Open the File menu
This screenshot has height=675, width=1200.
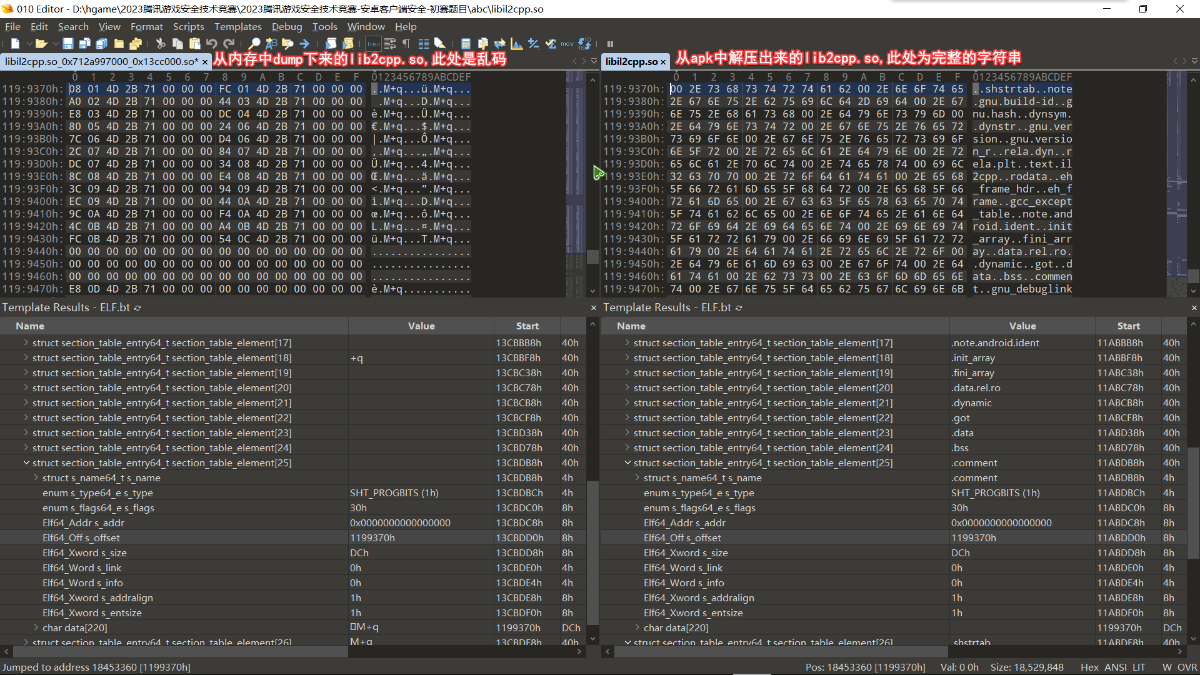(14, 27)
